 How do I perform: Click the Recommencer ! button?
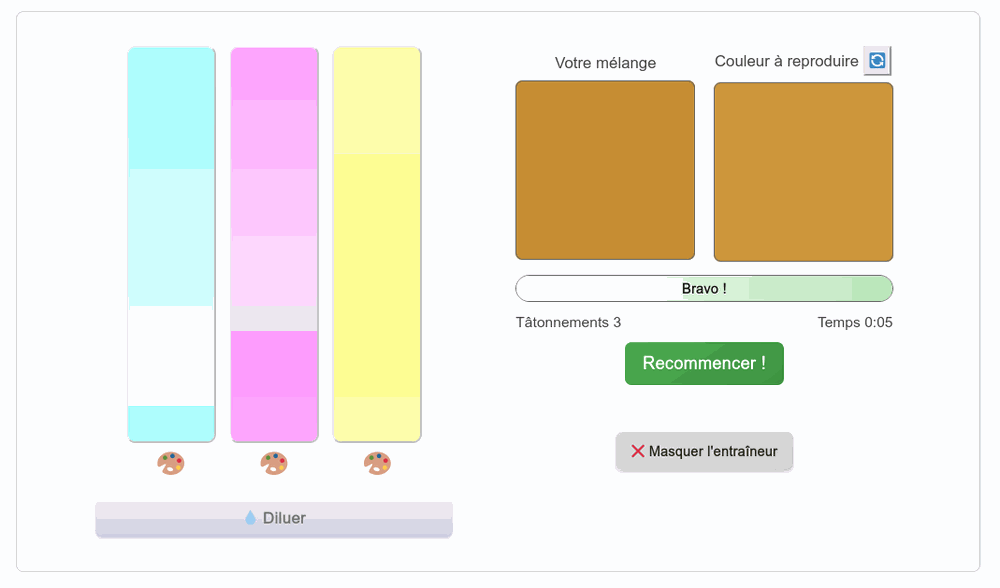[704, 363]
